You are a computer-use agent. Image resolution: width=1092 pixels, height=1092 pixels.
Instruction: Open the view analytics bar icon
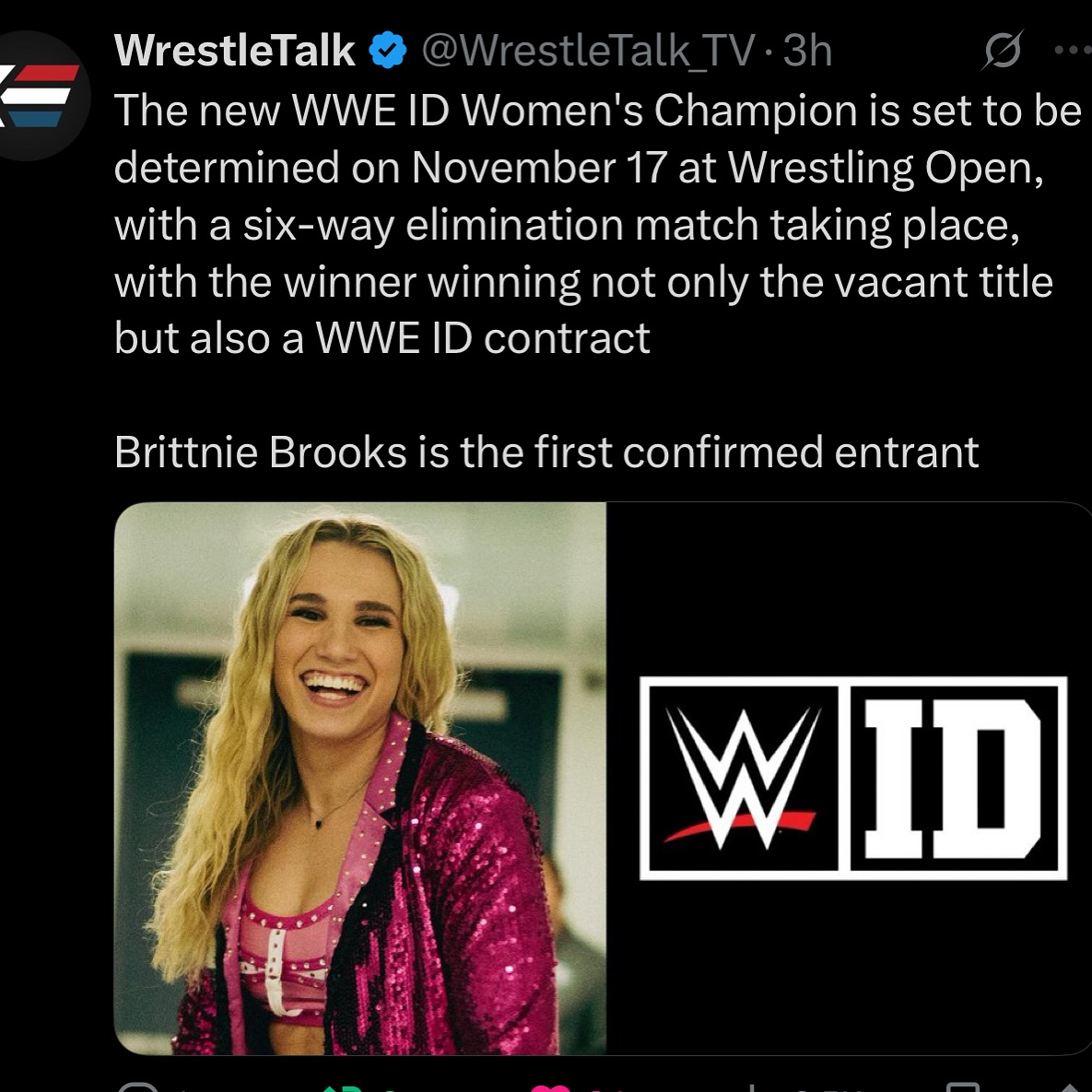754,1088
